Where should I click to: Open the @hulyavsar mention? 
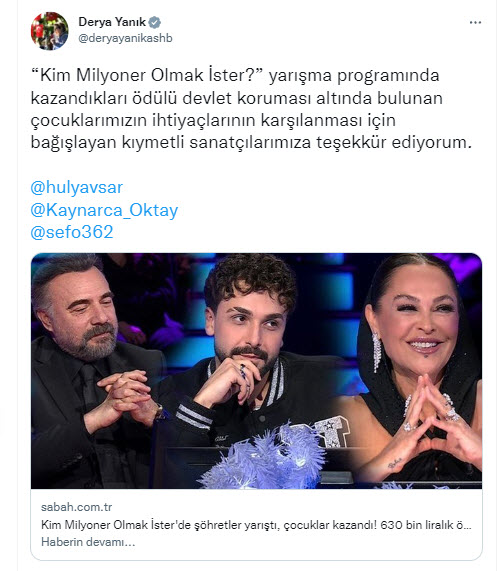pyautogui.click(x=76, y=188)
